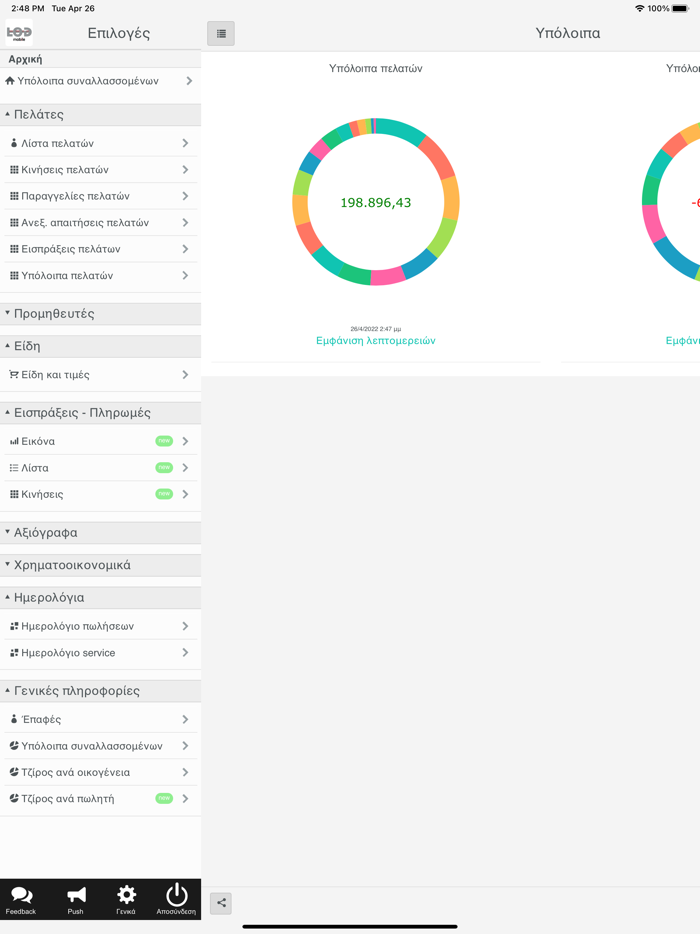Open Είδη και τιμές menu item

(100, 375)
